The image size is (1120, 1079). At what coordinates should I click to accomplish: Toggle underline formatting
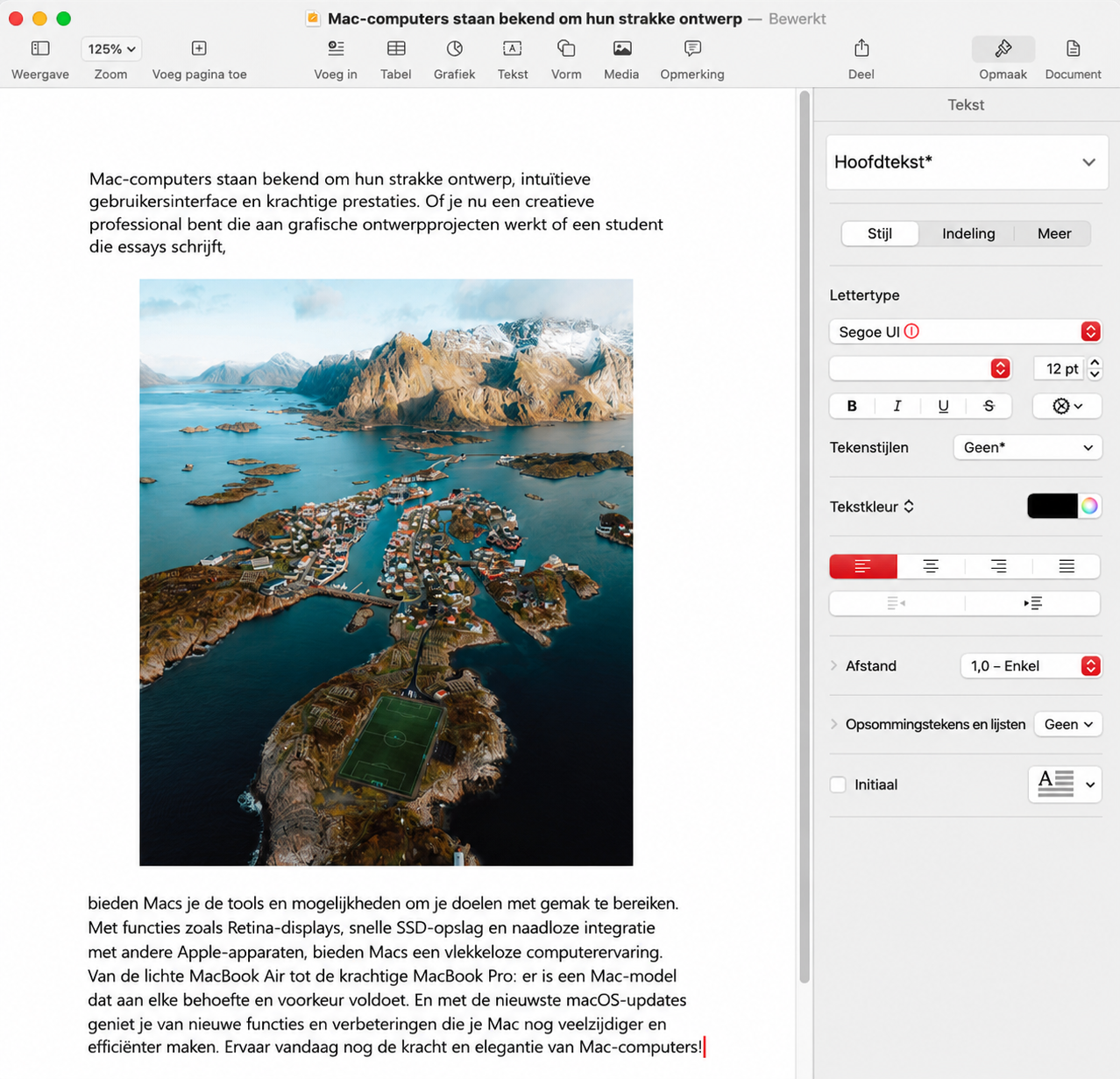pyautogui.click(x=943, y=406)
